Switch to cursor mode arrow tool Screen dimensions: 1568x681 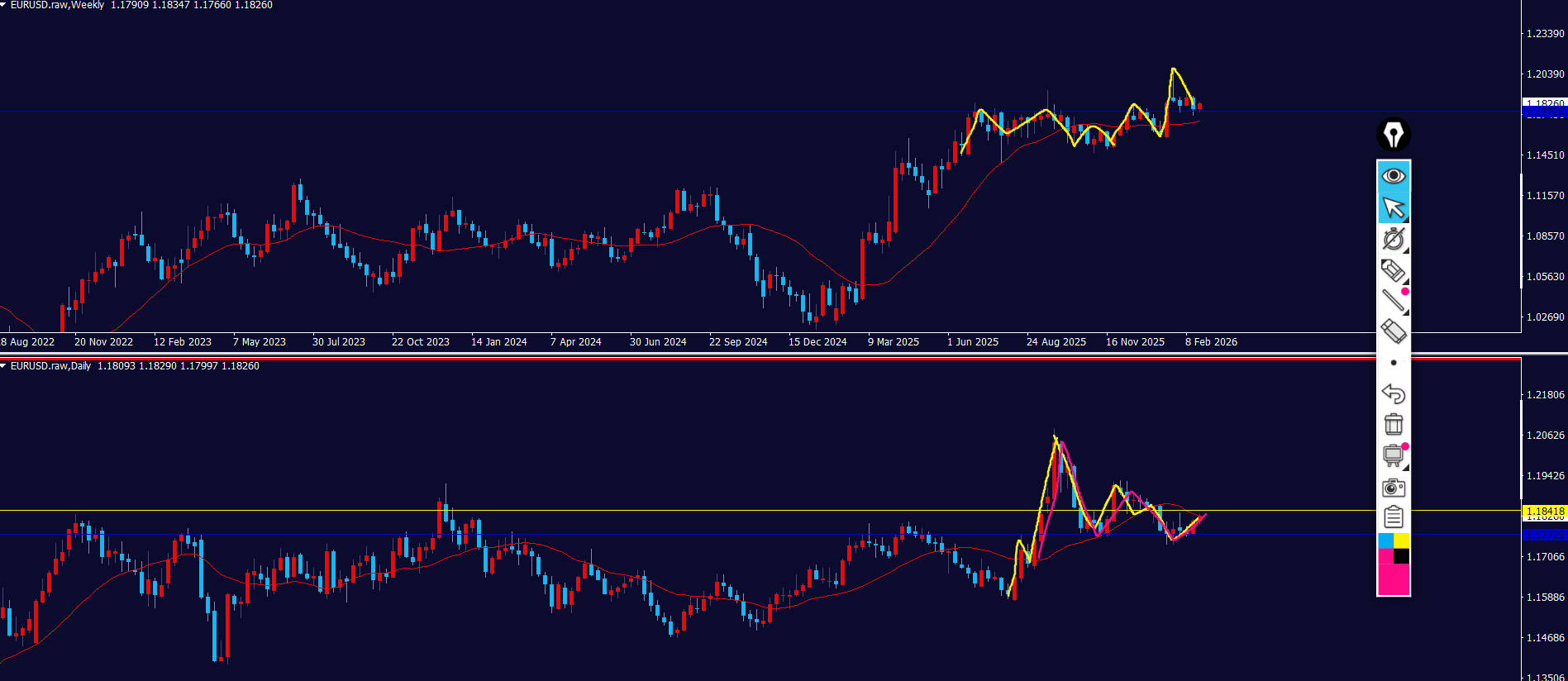pos(1393,207)
